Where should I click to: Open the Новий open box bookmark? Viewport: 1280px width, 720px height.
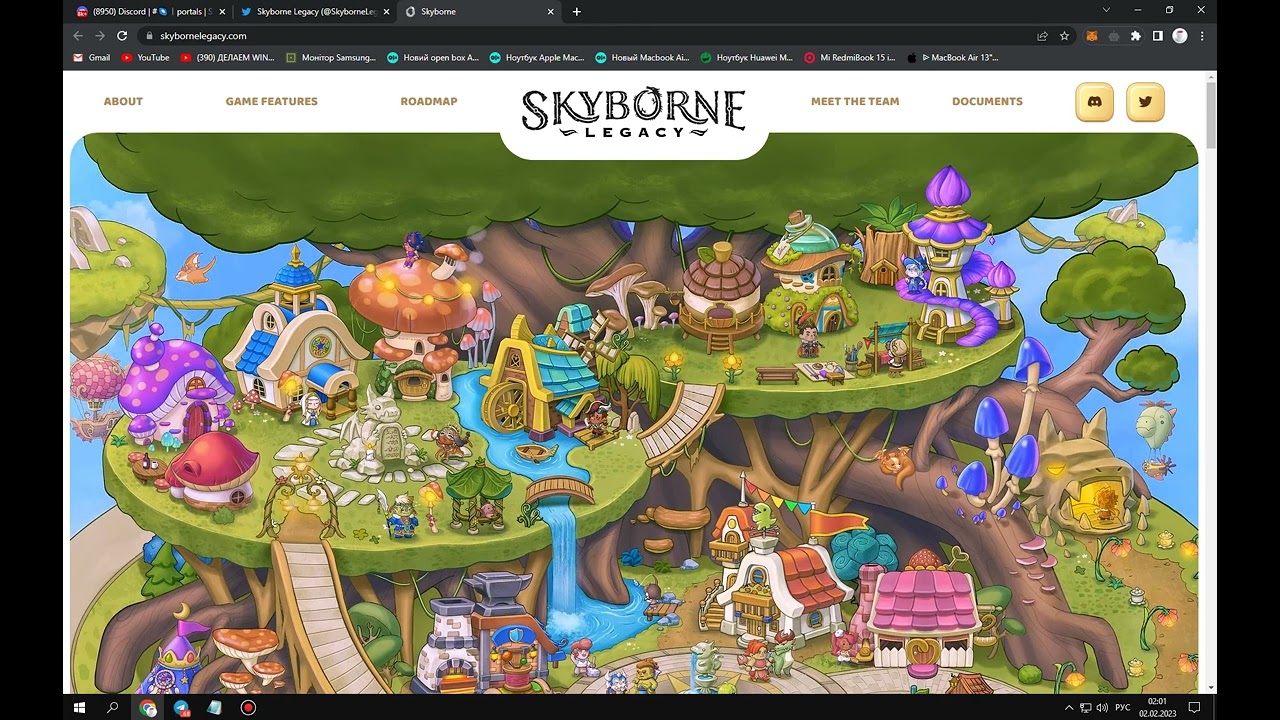[433, 57]
